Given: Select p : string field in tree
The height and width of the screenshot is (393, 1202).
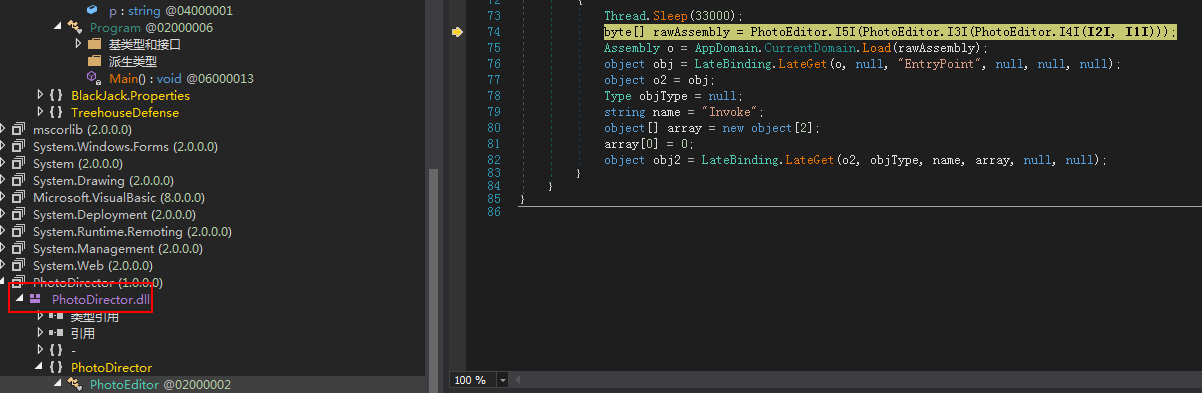Looking at the screenshot, I should click(170, 10).
